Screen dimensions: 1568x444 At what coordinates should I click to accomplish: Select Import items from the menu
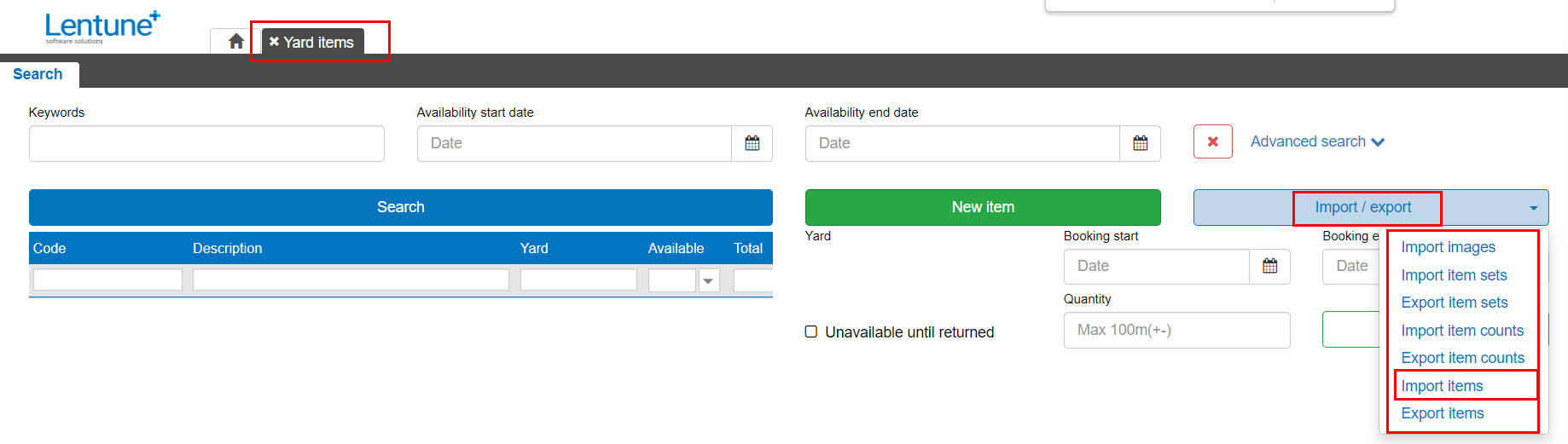[1442, 386]
